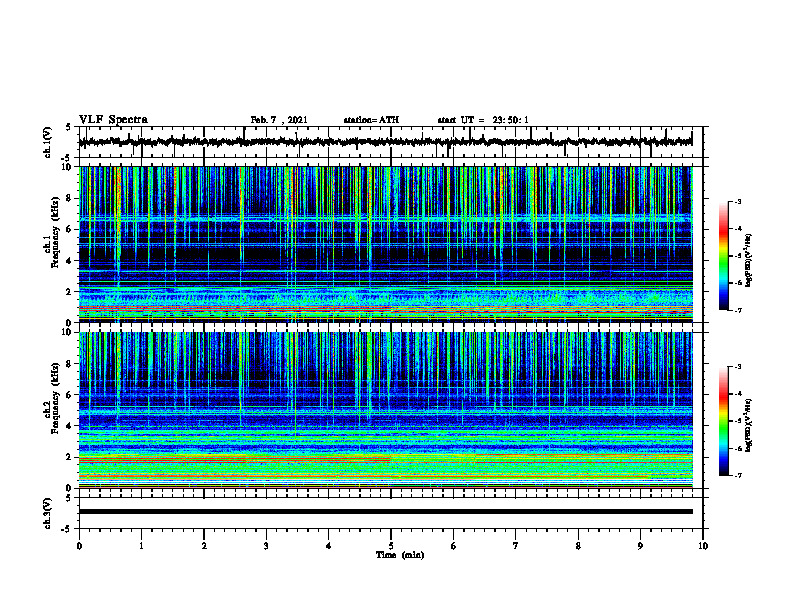The height and width of the screenshot is (612, 792).
Task: Click the "VLF Spectra" title text
Action: [113, 120]
